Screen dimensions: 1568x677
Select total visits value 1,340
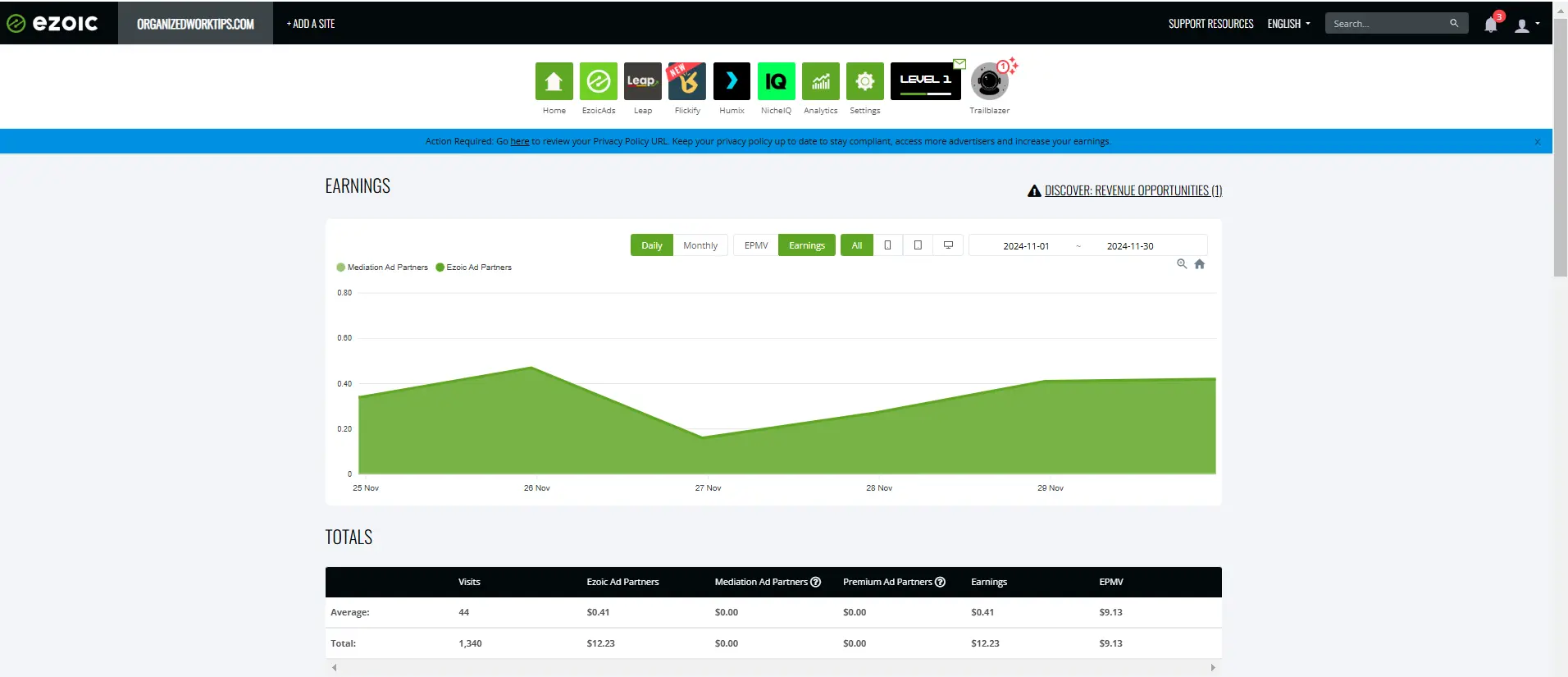click(x=470, y=643)
